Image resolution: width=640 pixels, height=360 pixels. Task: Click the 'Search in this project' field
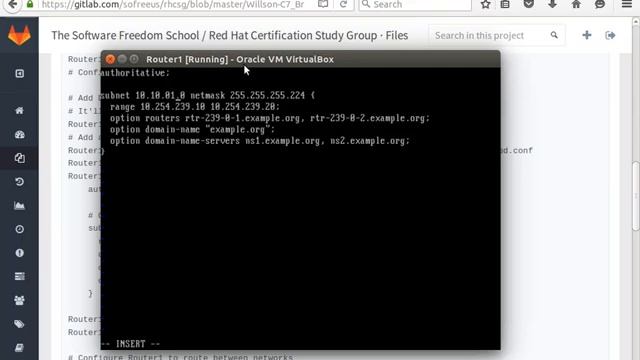pos(497,36)
